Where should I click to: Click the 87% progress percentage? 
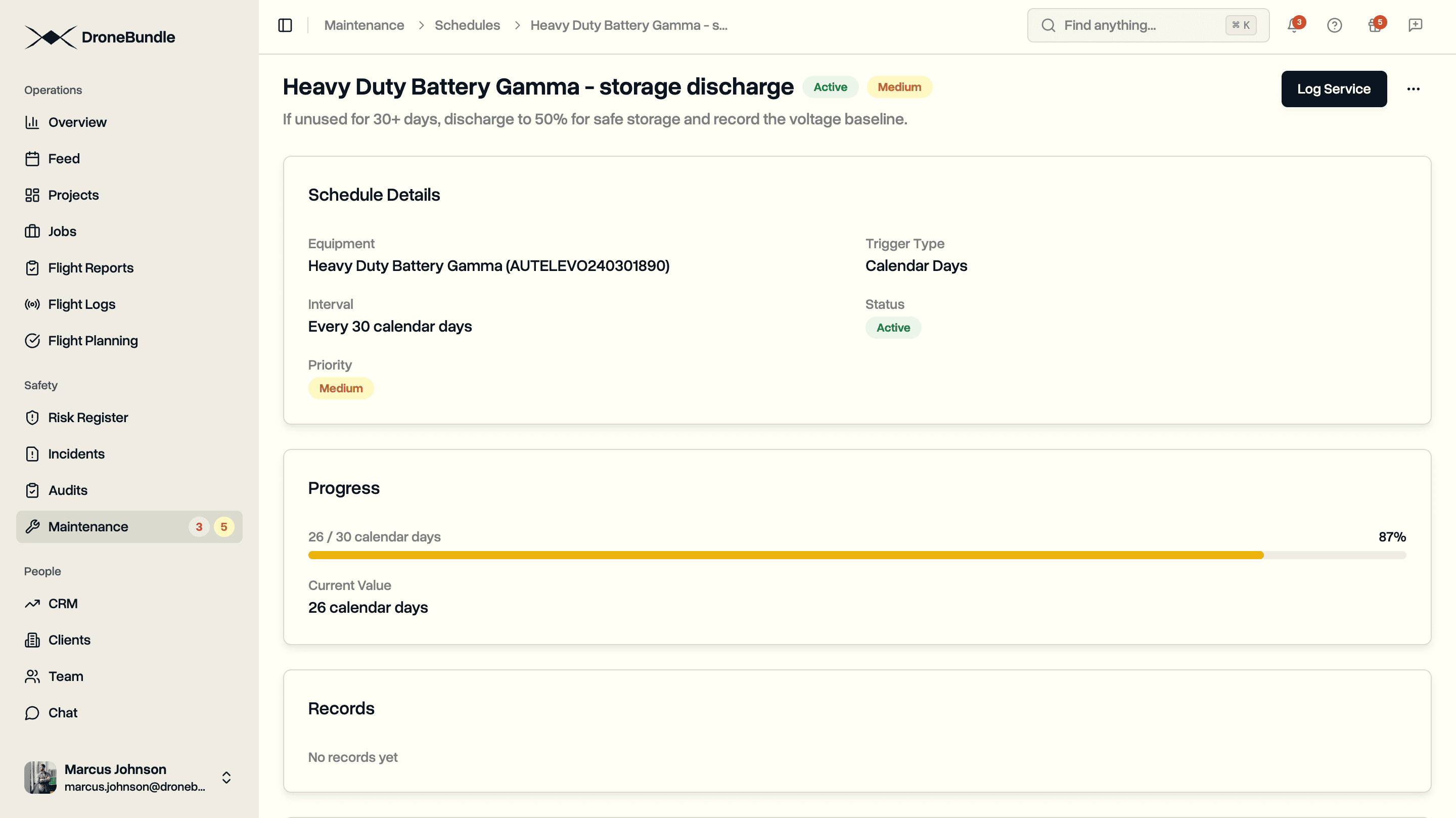[x=1392, y=537]
